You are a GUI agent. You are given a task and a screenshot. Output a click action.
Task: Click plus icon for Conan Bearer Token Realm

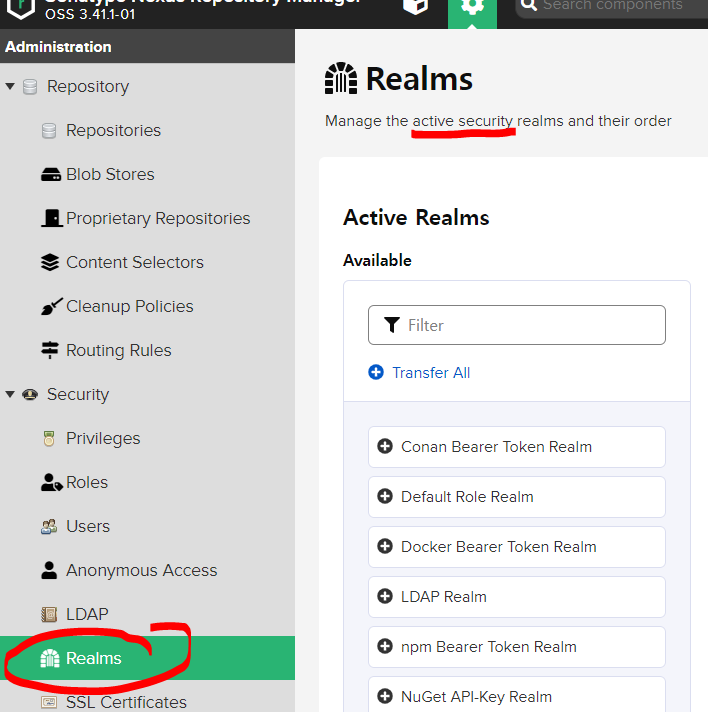pyautogui.click(x=385, y=446)
